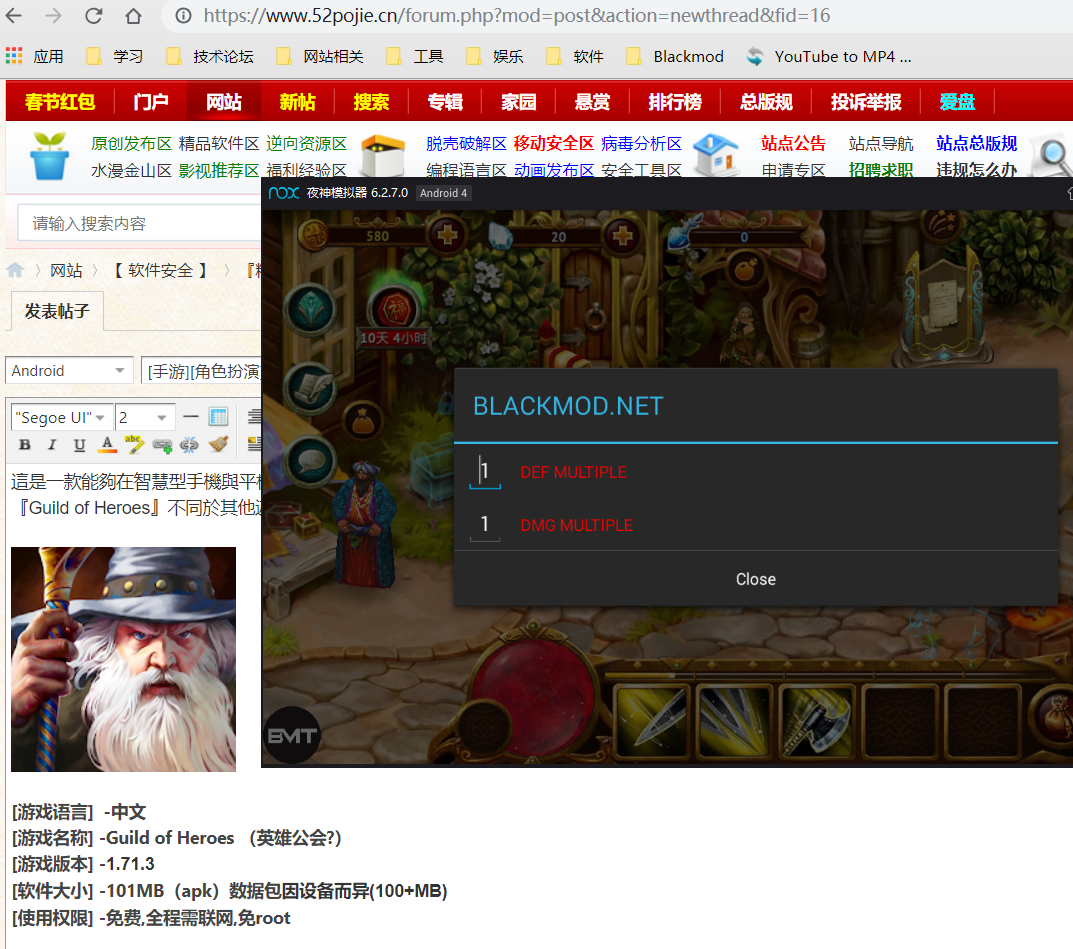Image resolution: width=1073 pixels, height=949 pixels.
Task: Open the Blackmod bookmark folder
Action: coord(675,56)
